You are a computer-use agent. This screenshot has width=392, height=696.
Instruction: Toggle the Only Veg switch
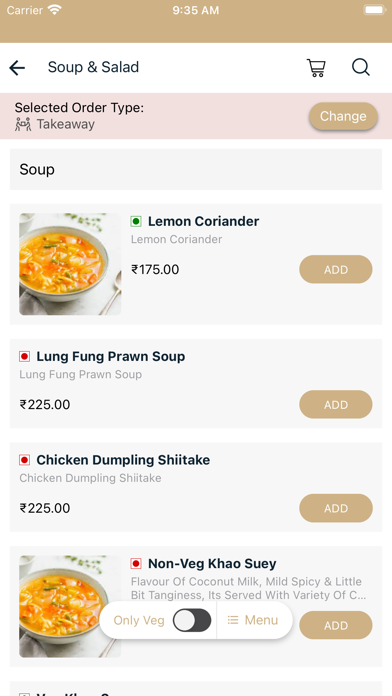tap(192, 620)
